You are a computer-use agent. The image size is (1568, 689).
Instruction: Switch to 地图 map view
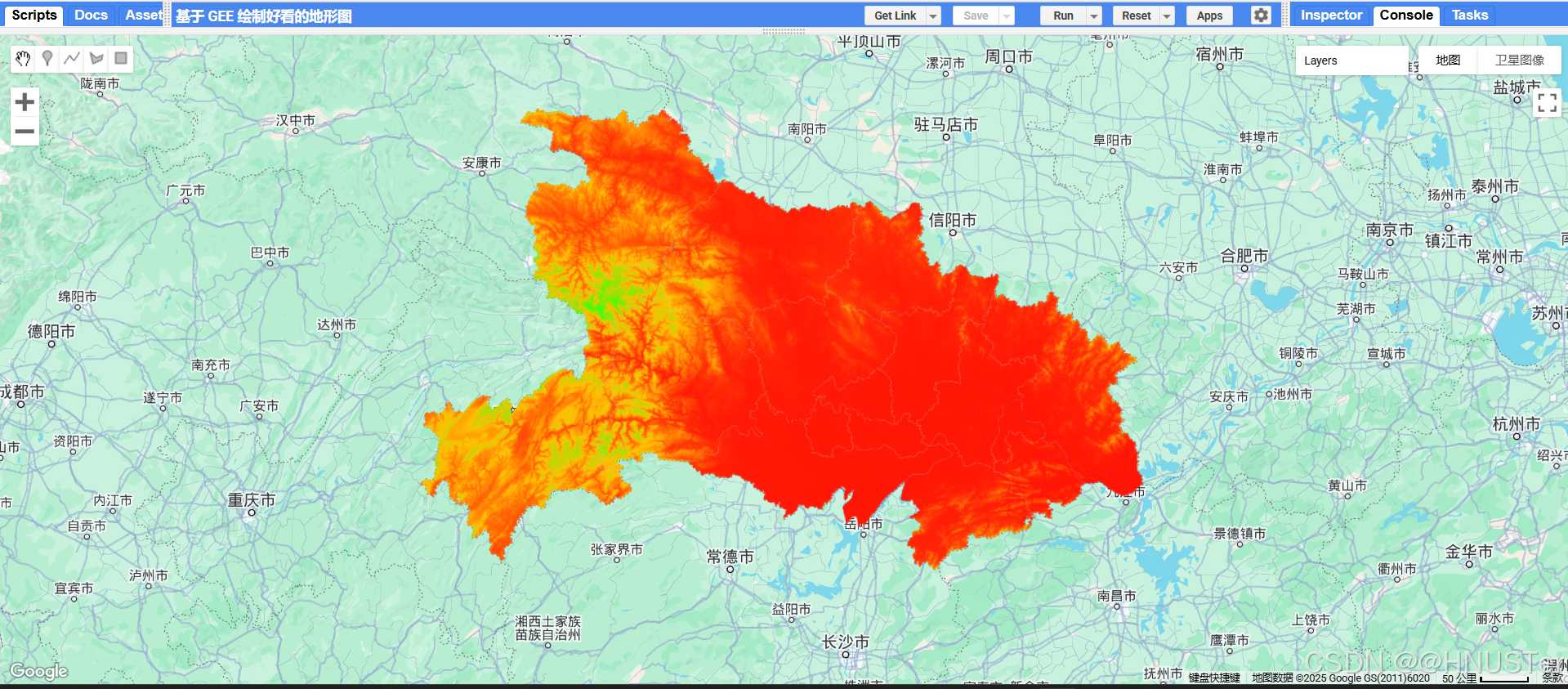1448,60
